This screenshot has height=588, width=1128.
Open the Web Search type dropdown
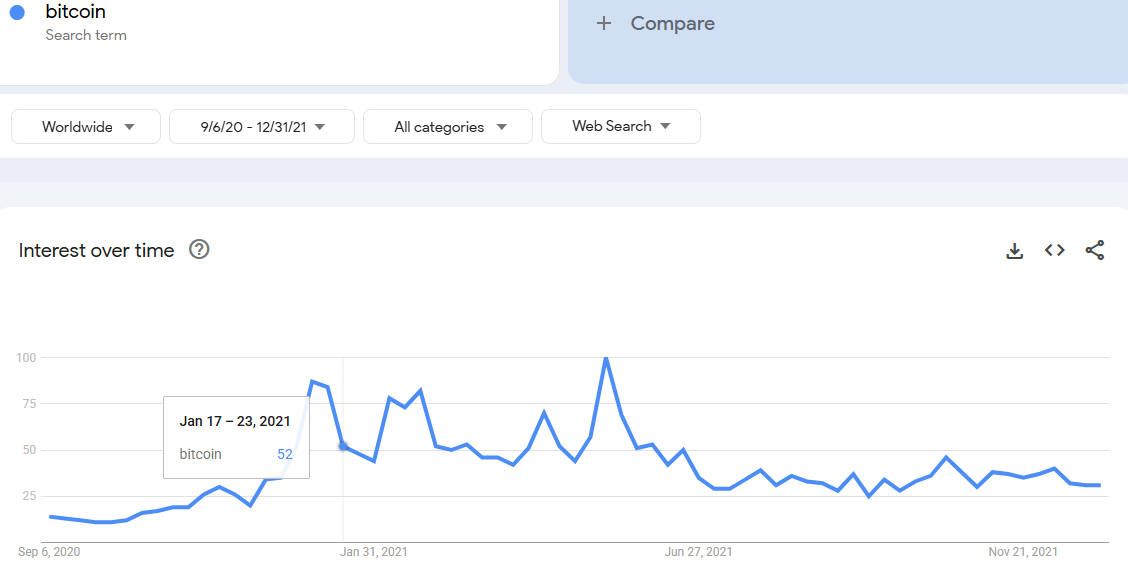pos(620,127)
